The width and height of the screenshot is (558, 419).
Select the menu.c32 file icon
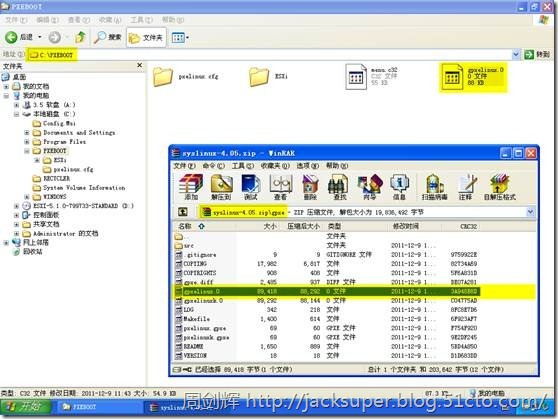coord(356,77)
